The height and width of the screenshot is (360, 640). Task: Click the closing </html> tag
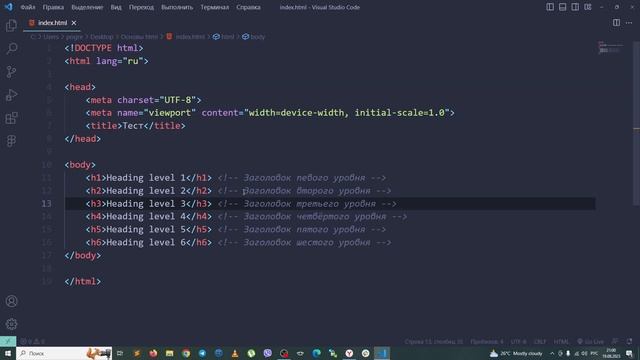pyautogui.click(x=83, y=281)
